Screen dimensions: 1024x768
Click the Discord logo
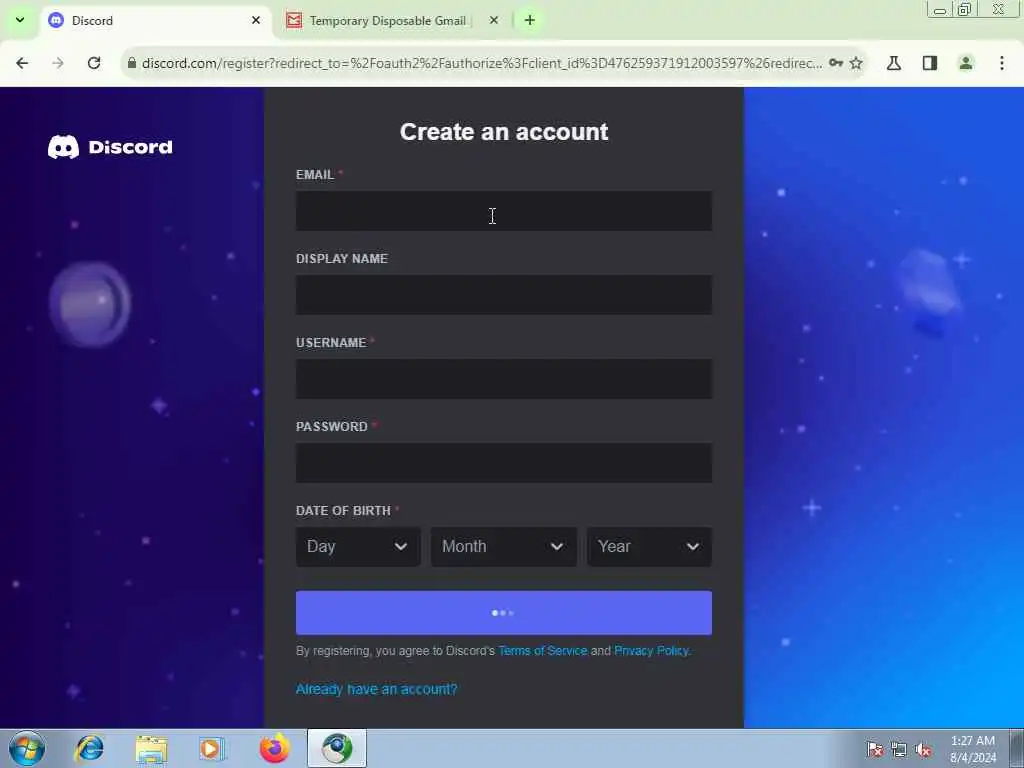[110, 147]
